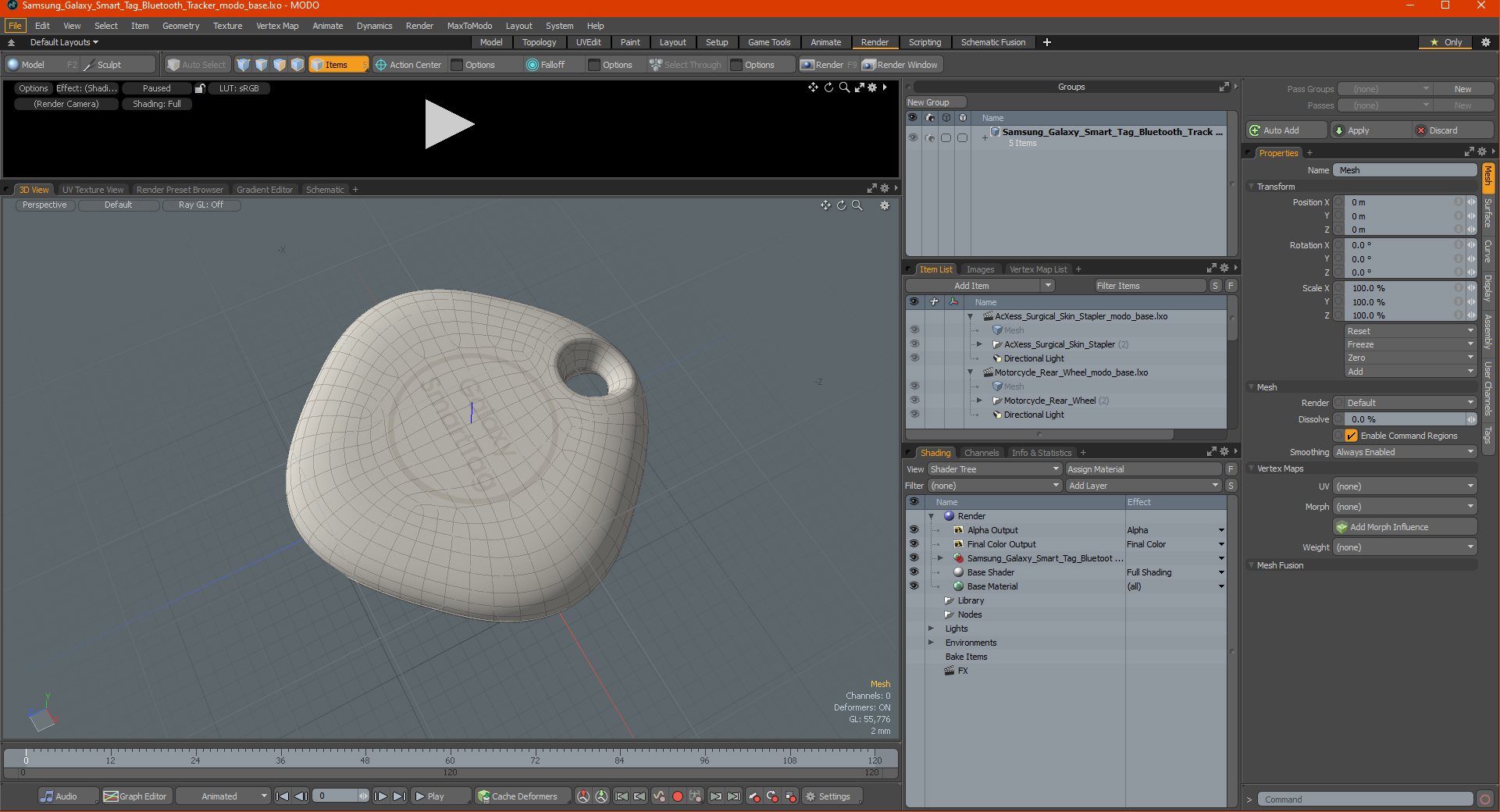Toggle visibility of Base Material layer
1500x812 pixels.
(x=914, y=586)
